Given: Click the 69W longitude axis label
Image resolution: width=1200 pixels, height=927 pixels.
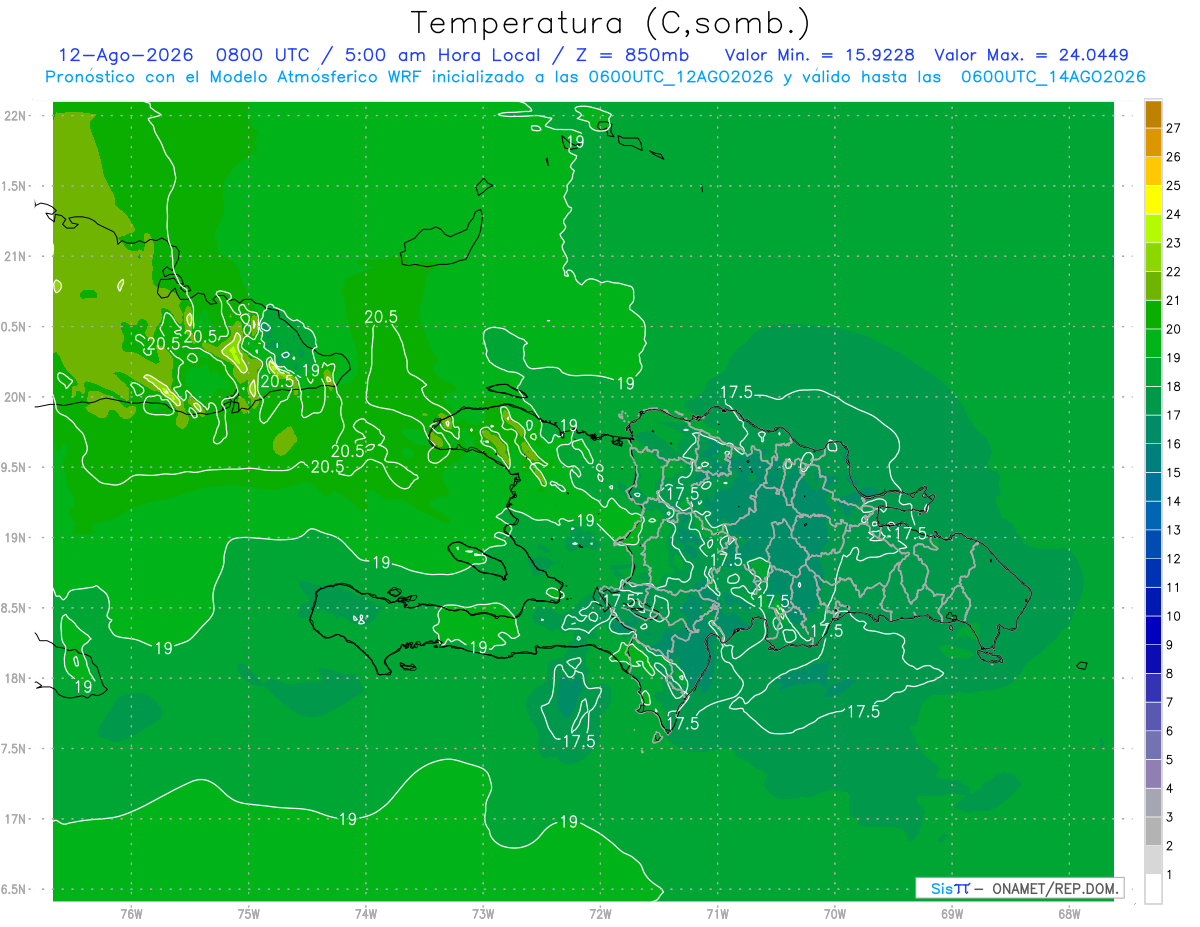Looking at the screenshot, I should 952,913.
